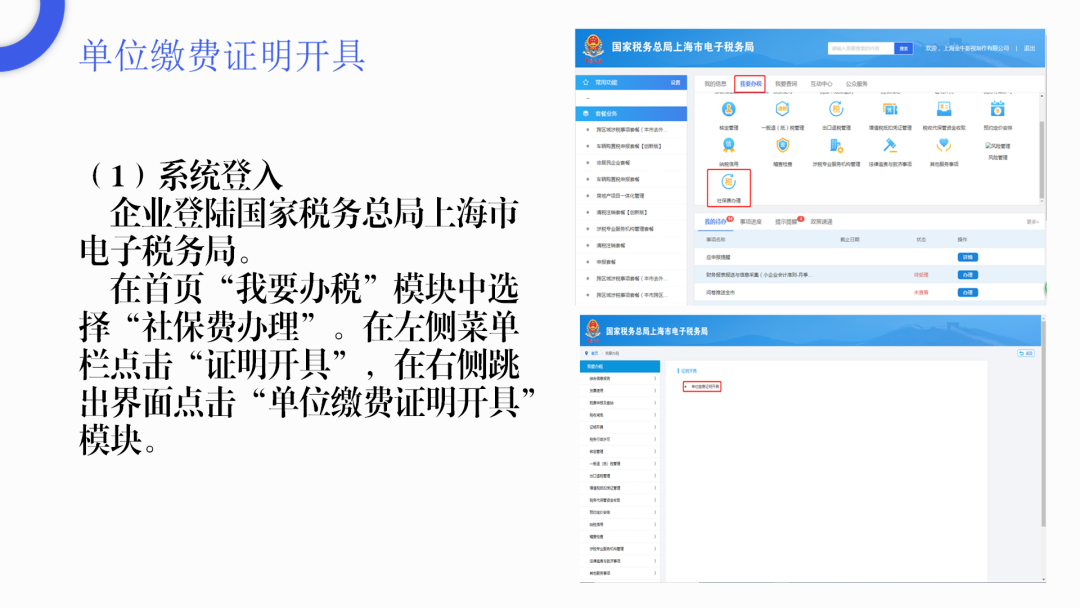Click the 涉税专业服务机构管理 building icon
Viewport: 1080px width, 608px height.
click(835, 146)
